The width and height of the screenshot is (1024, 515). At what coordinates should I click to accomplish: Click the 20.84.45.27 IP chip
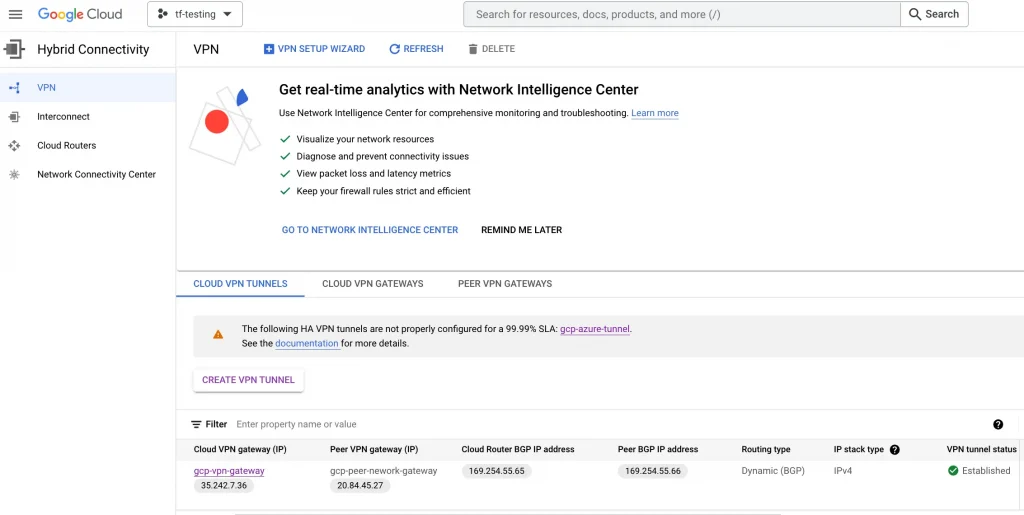360,486
